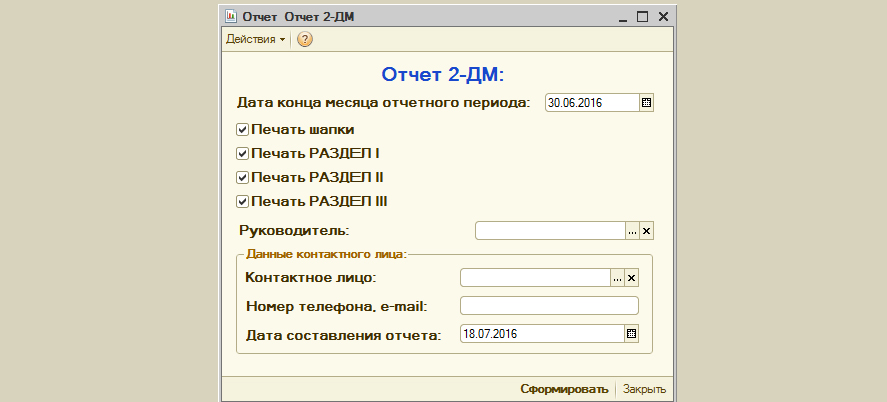
Task: Open calendar for report period end date
Action: (646, 102)
